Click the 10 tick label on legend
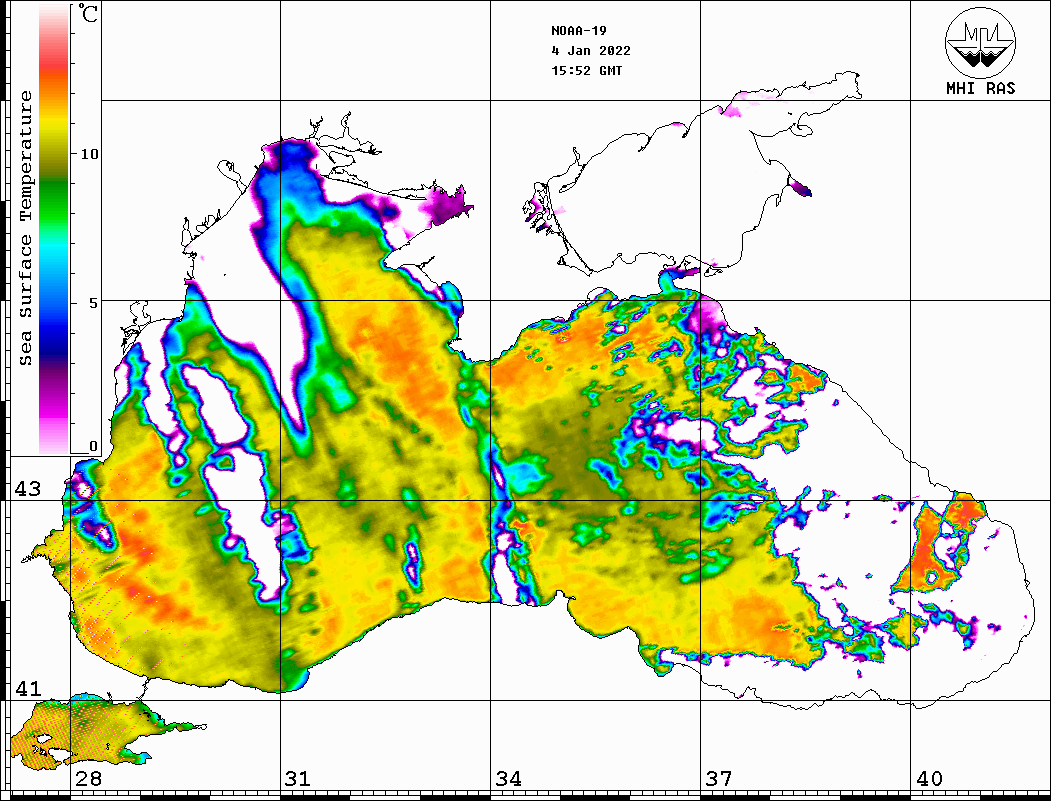 [x=90, y=155]
